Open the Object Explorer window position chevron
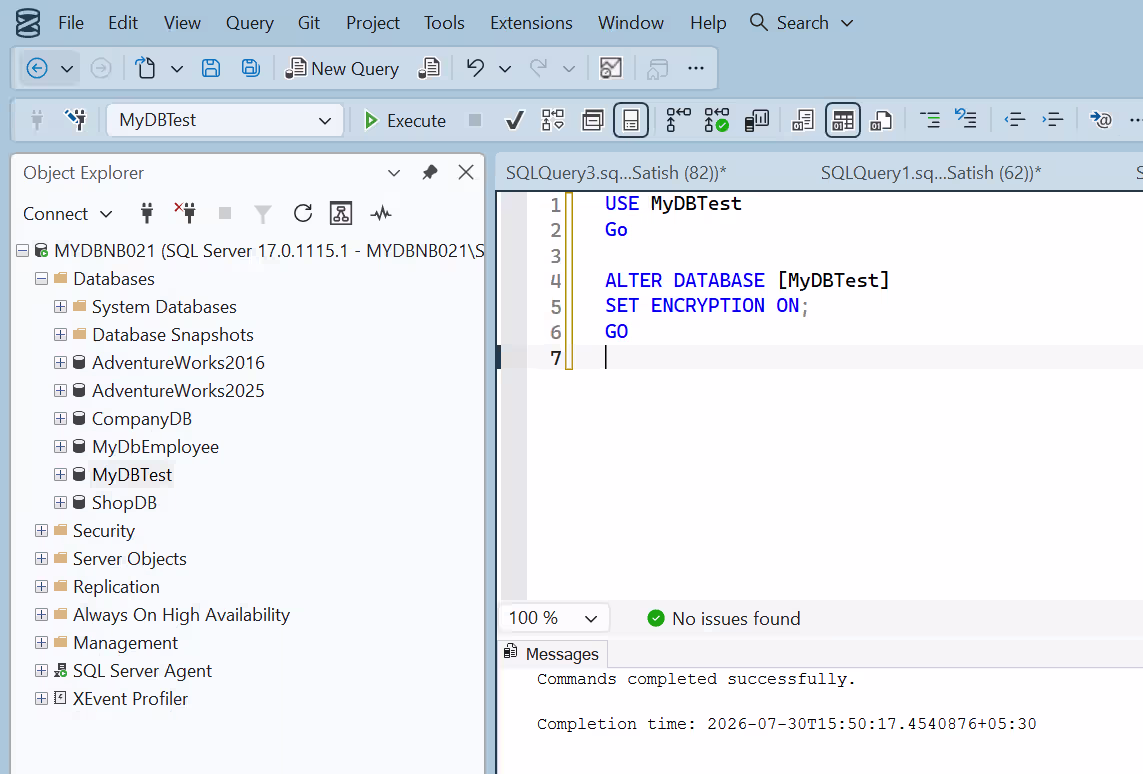The height and width of the screenshot is (774, 1143). tap(394, 173)
